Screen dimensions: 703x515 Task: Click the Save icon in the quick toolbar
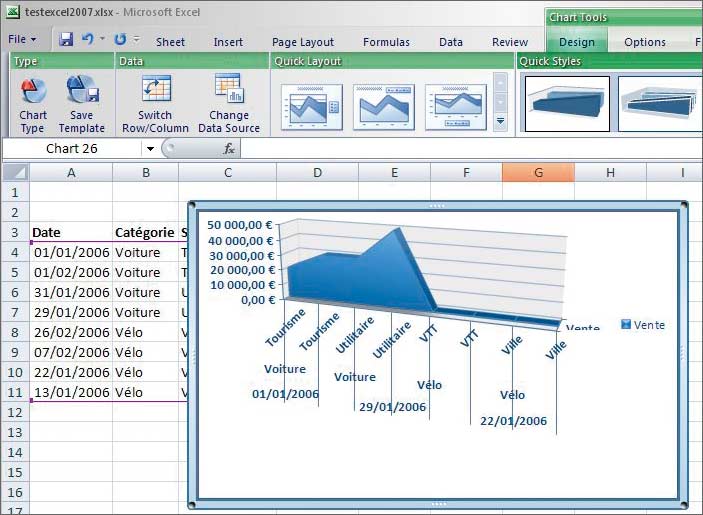pyautogui.click(x=66, y=40)
